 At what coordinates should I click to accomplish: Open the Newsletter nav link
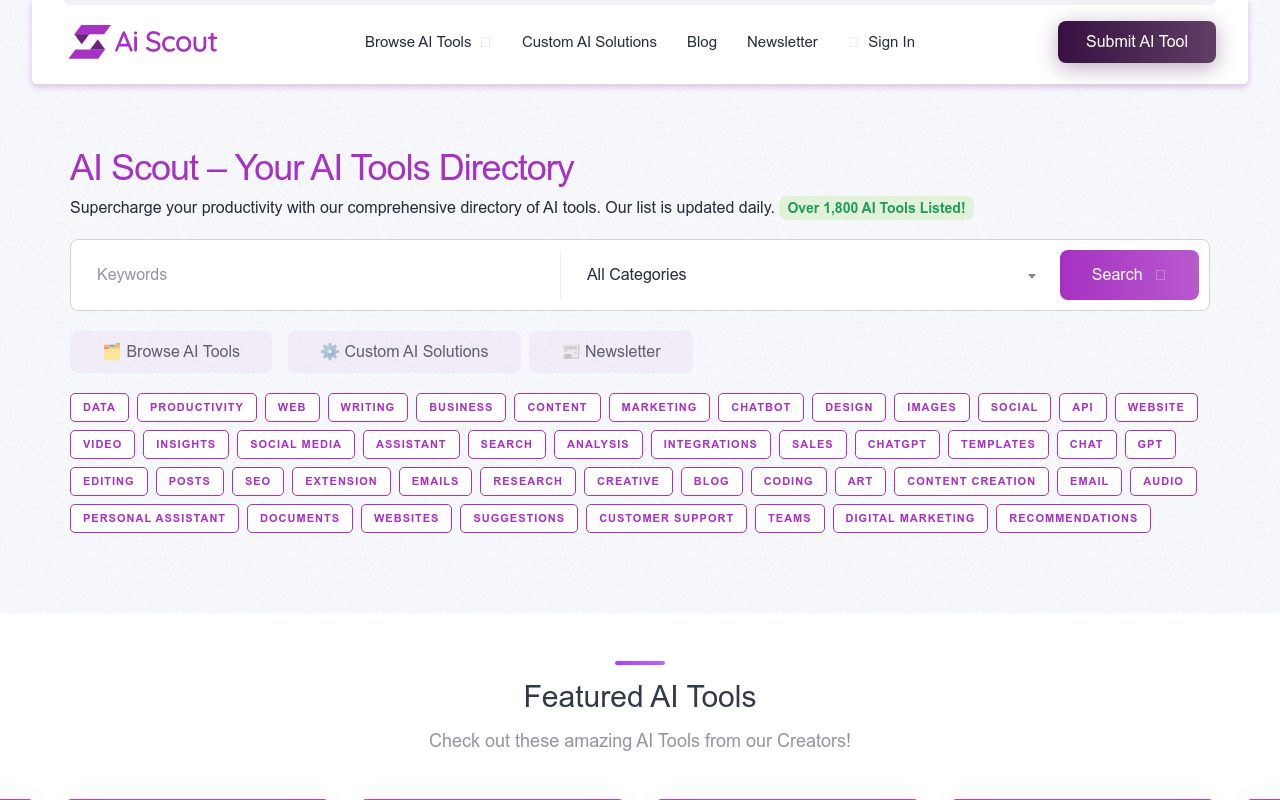point(782,42)
